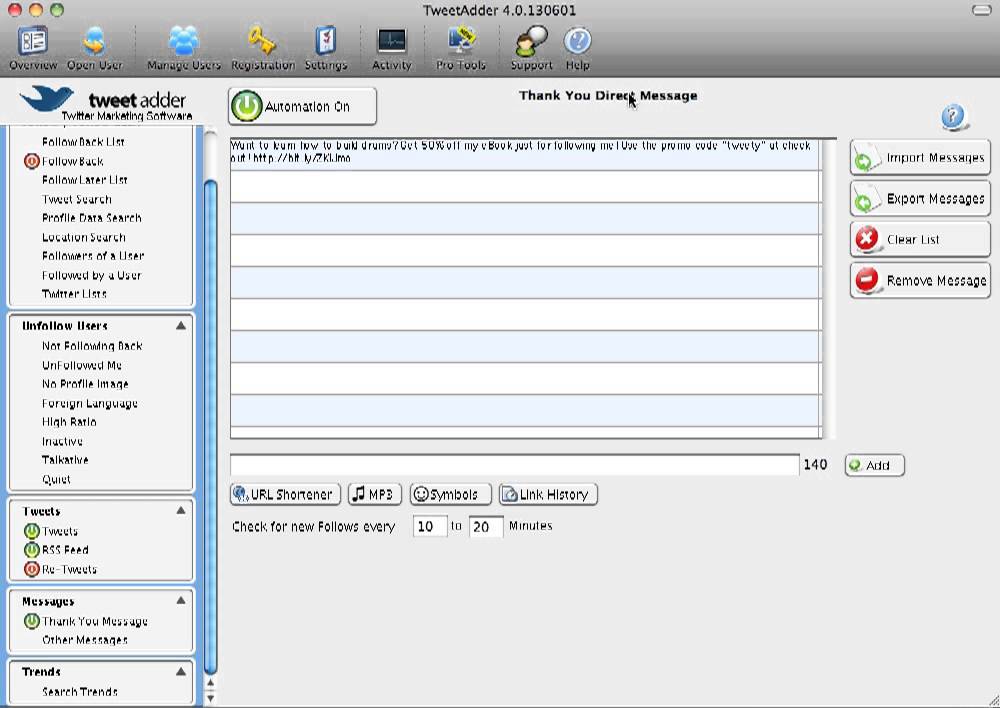Click the message list vertical scrollbar
Image resolution: width=1000 pixels, height=708 pixels.
point(828,288)
